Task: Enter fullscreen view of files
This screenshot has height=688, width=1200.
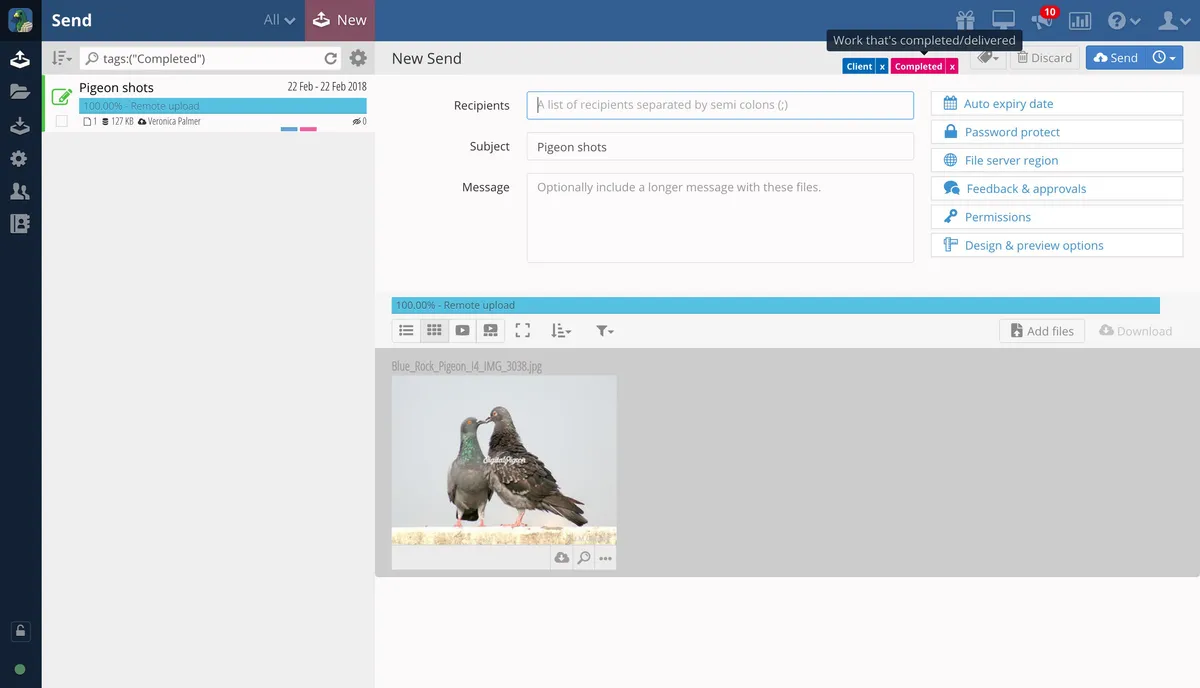Action: (x=522, y=330)
